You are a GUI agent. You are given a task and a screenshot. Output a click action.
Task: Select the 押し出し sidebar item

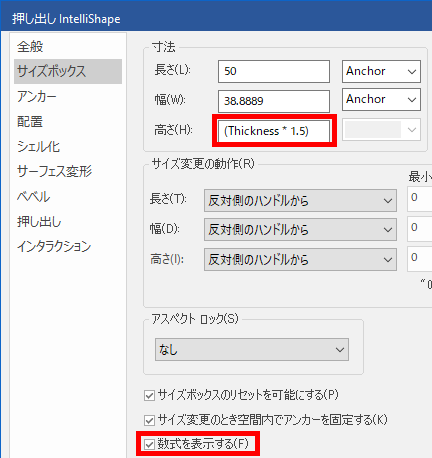click(x=39, y=222)
